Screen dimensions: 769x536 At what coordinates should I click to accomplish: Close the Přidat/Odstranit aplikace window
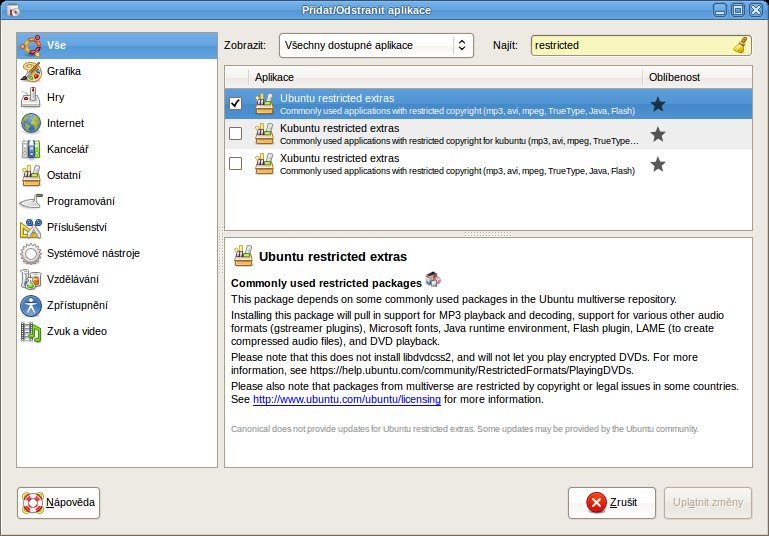pos(756,10)
